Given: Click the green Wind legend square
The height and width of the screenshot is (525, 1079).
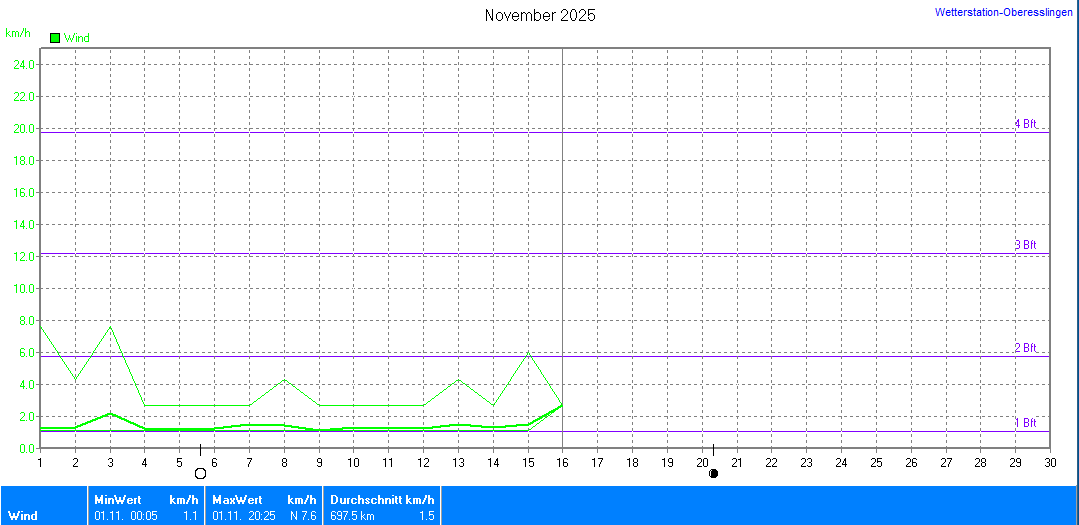Looking at the screenshot, I should pyautogui.click(x=55, y=38).
